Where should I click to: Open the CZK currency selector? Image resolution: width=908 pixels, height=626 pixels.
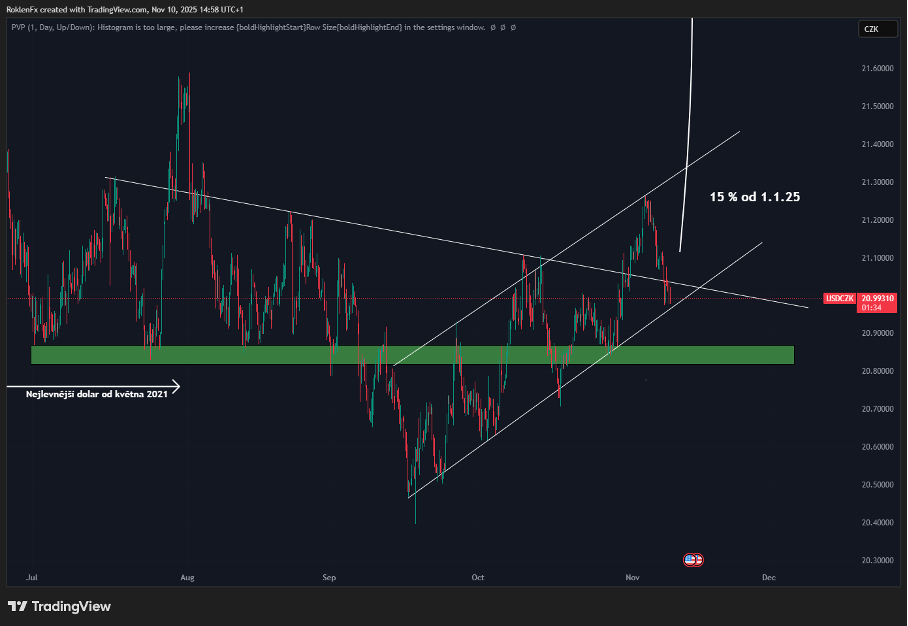click(x=873, y=29)
